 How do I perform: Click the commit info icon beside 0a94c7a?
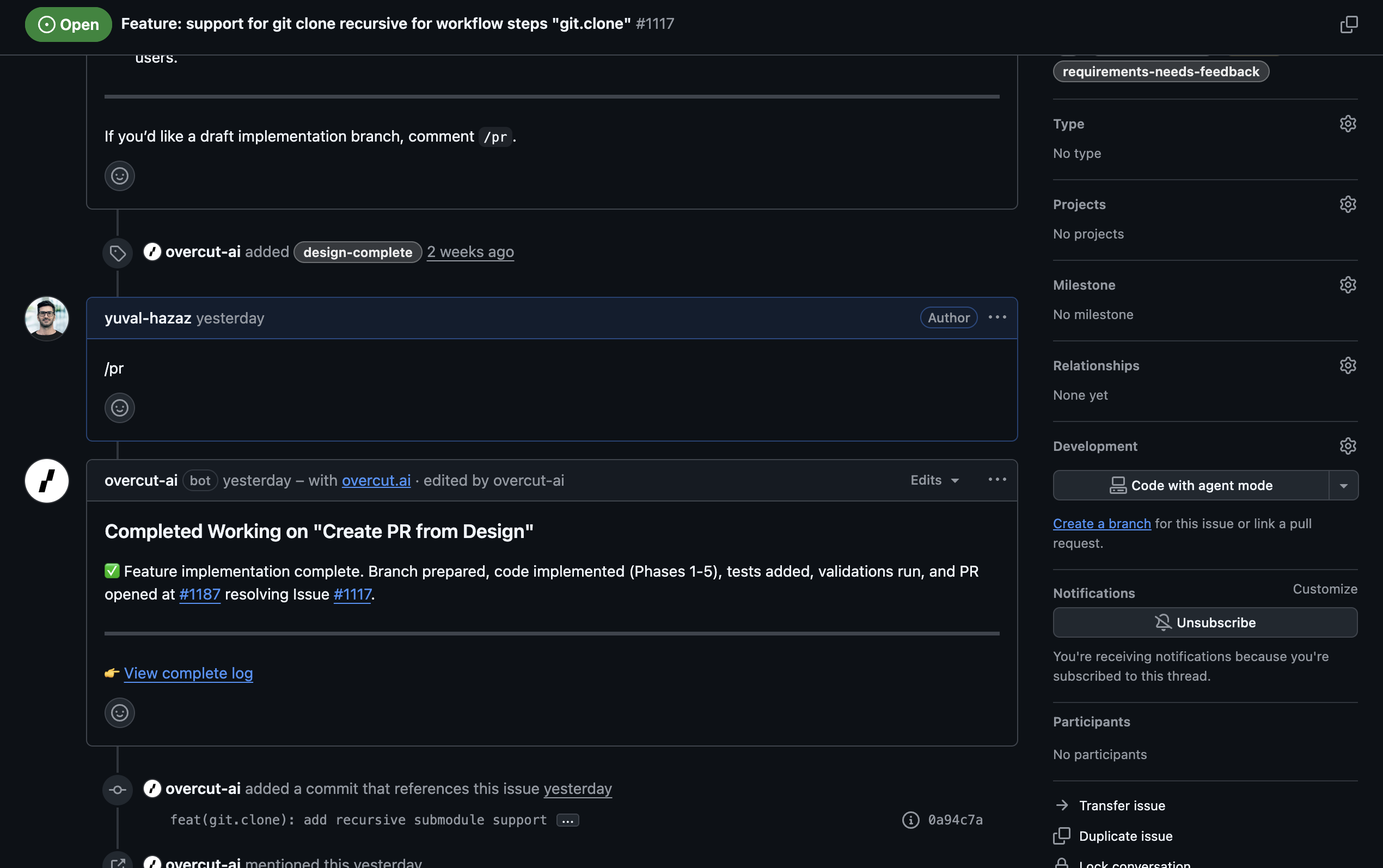click(910, 820)
